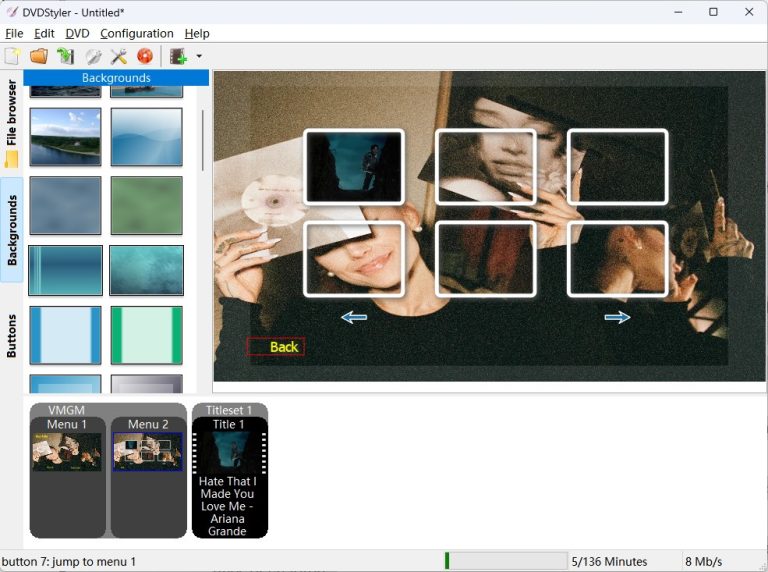
Task: Click the red Burn disc icon
Action: click(x=145, y=56)
